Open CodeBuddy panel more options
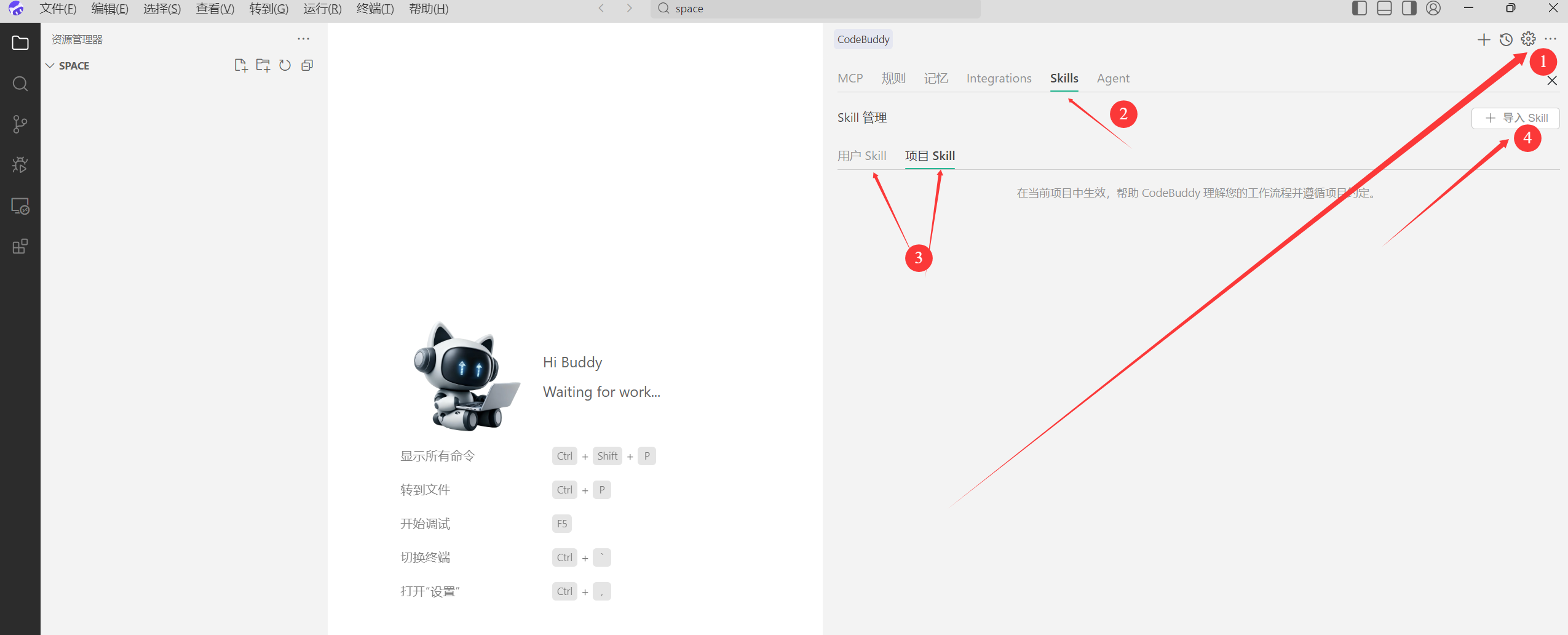Image resolution: width=1568 pixels, height=635 pixels. tap(1550, 39)
